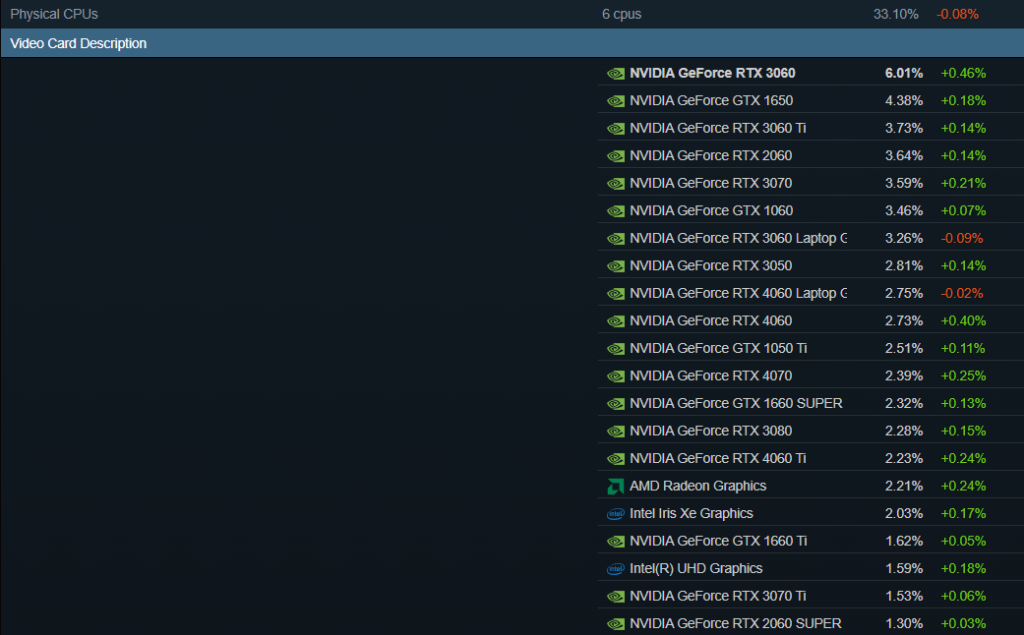Click the +0.25% change for RTX 4070
The image size is (1024, 635).
pyautogui.click(x=963, y=376)
